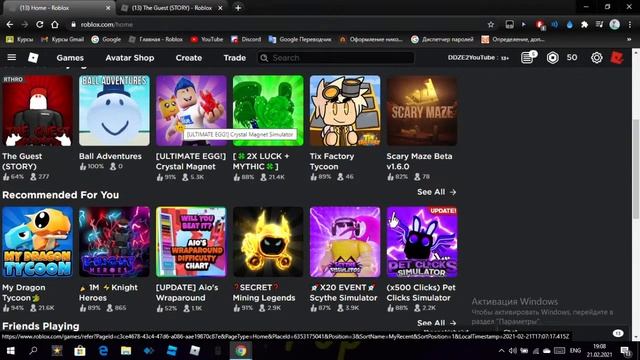This screenshot has height=360, width=640.
Task: Open the Crystal Magnet Simulator thumbnail
Action: (x=191, y=110)
